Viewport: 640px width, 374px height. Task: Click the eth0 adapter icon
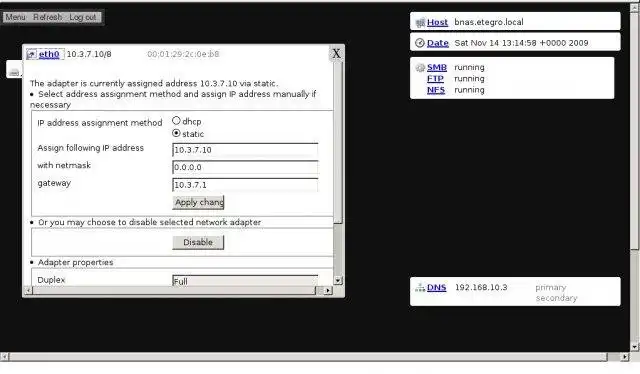pos(31,54)
